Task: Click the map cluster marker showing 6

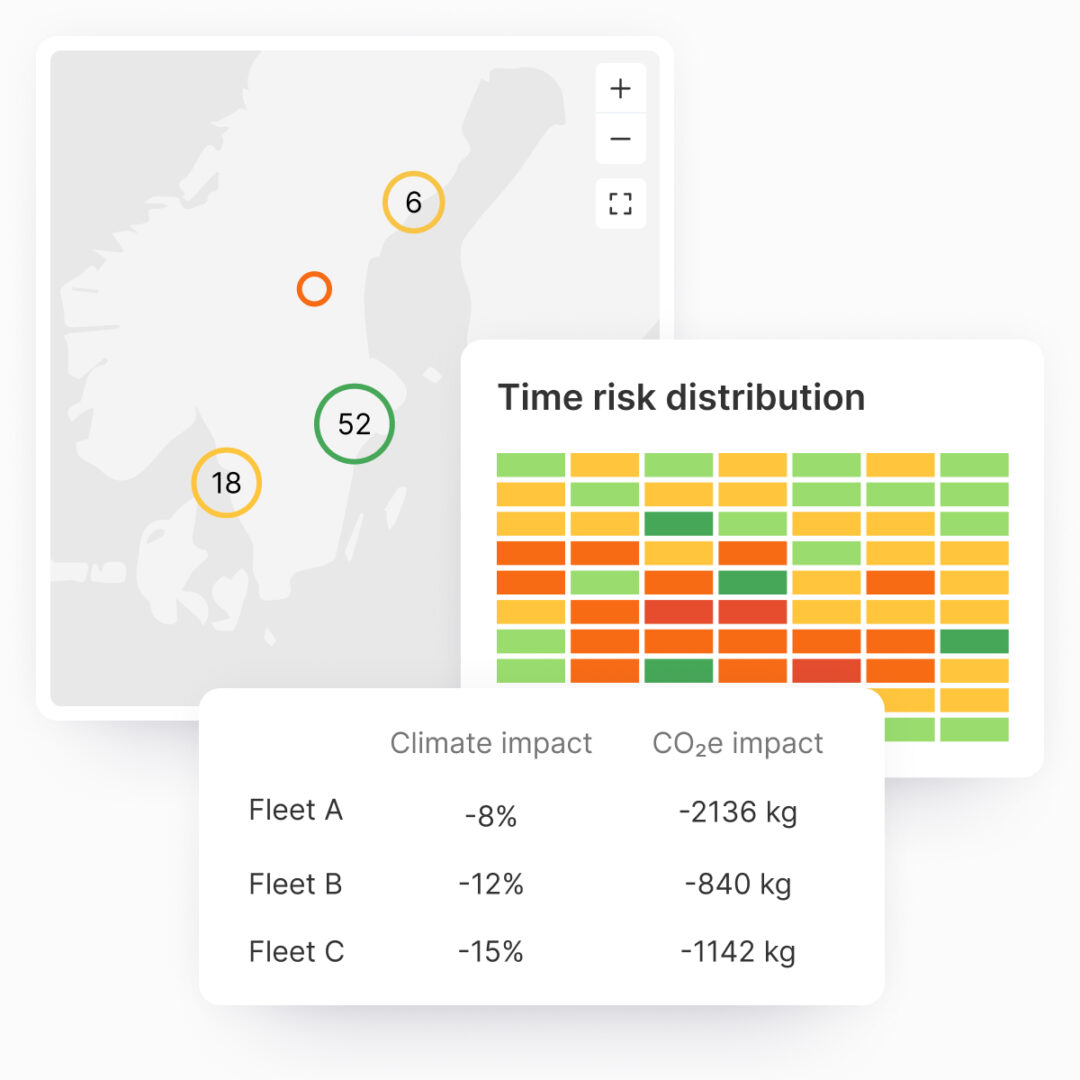Action: coord(413,203)
